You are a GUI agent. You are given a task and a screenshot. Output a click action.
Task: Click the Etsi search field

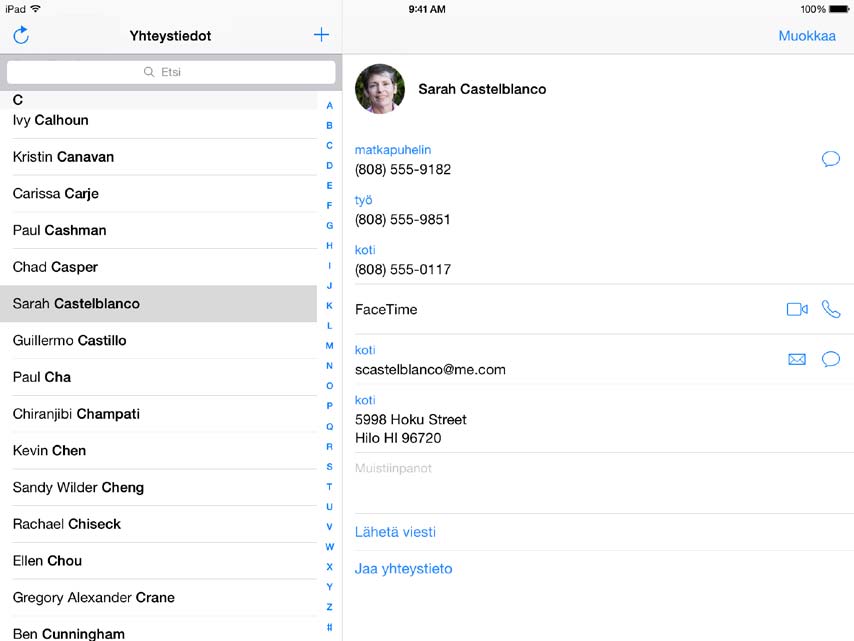(171, 72)
